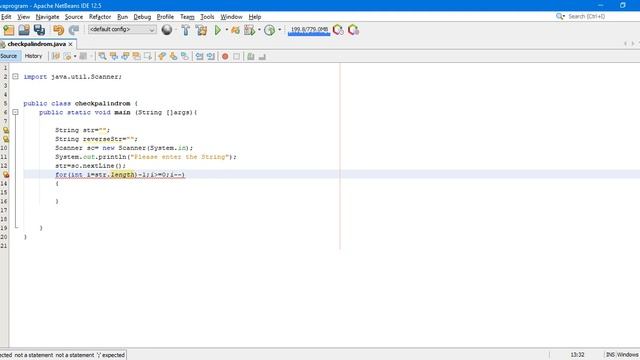Click the for loop line in editor
The width and height of the screenshot is (640, 360).
[x=120, y=175]
